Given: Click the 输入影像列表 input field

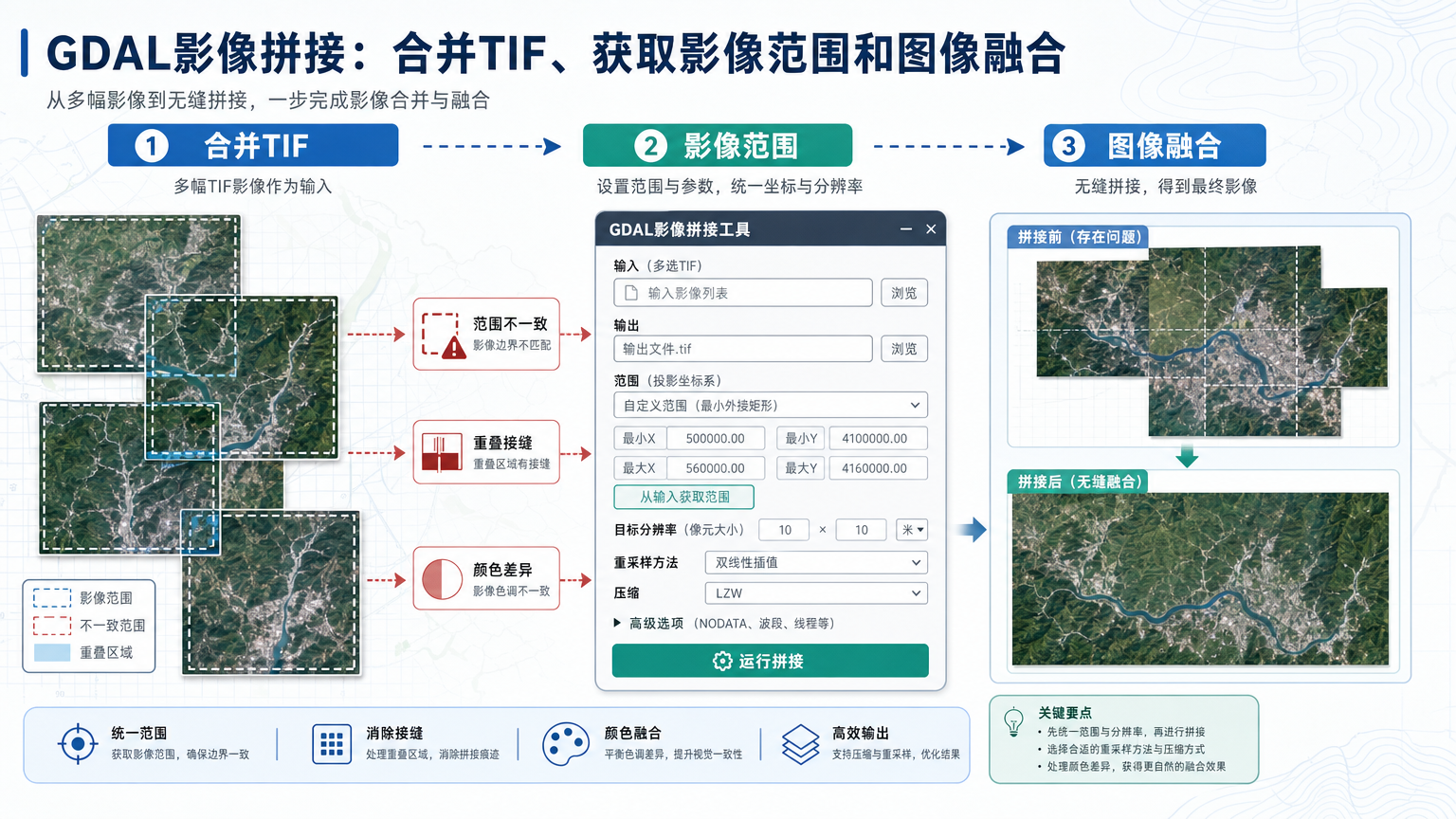Looking at the screenshot, I should tap(743, 293).
